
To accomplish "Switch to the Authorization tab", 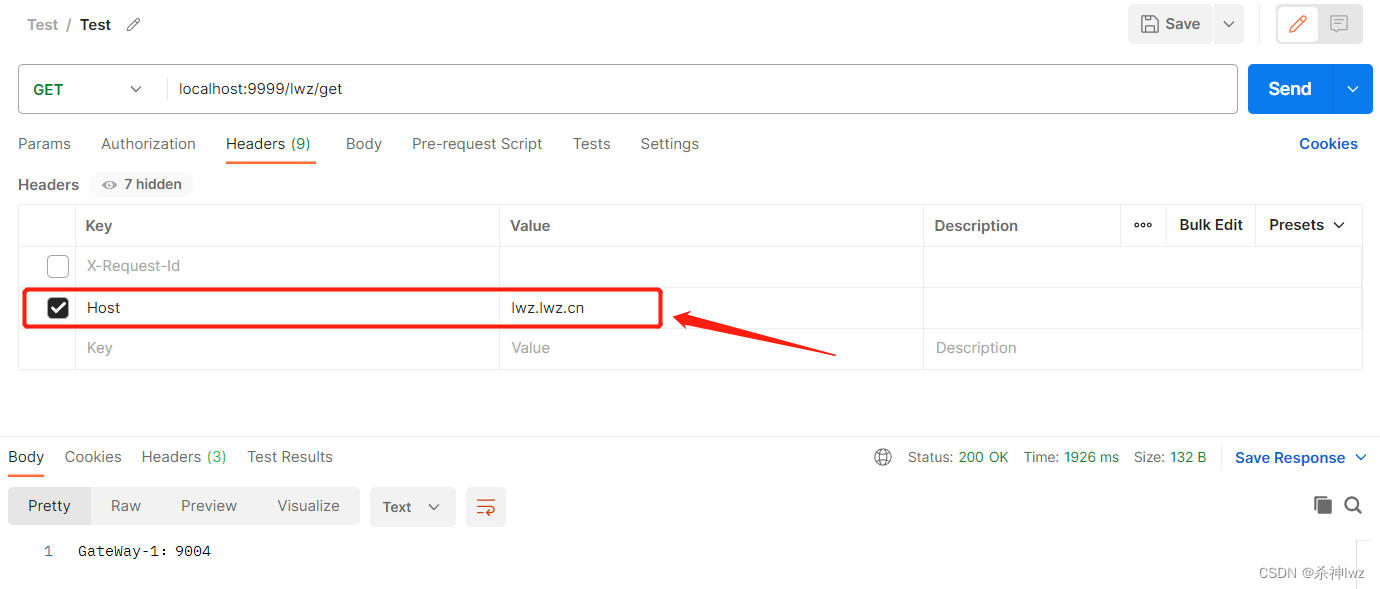I will 148,144.
